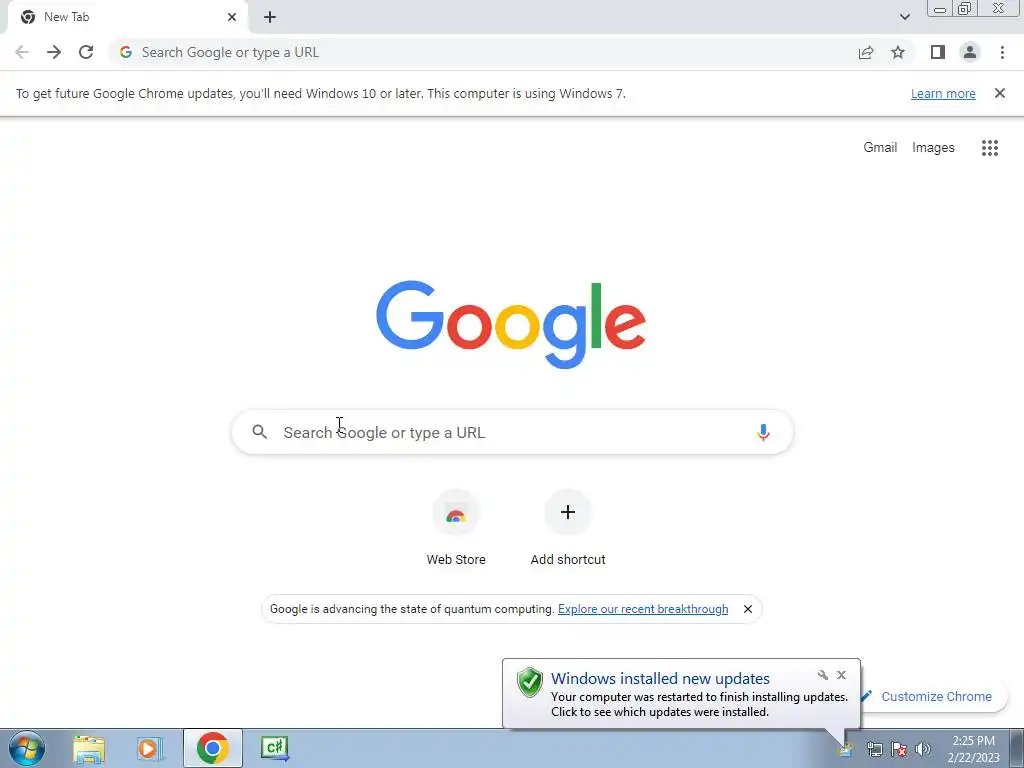
Task: Open Explore our recent breakthrough link
Action: 643,609
